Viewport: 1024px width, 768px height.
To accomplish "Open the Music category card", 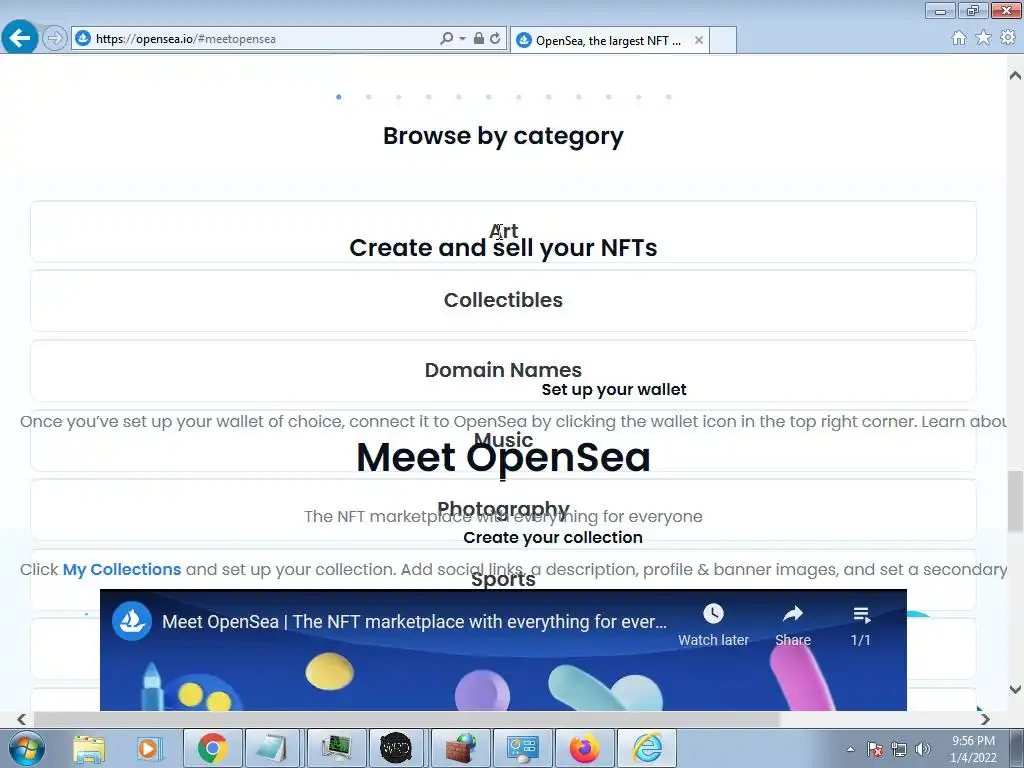I will 503,440.
